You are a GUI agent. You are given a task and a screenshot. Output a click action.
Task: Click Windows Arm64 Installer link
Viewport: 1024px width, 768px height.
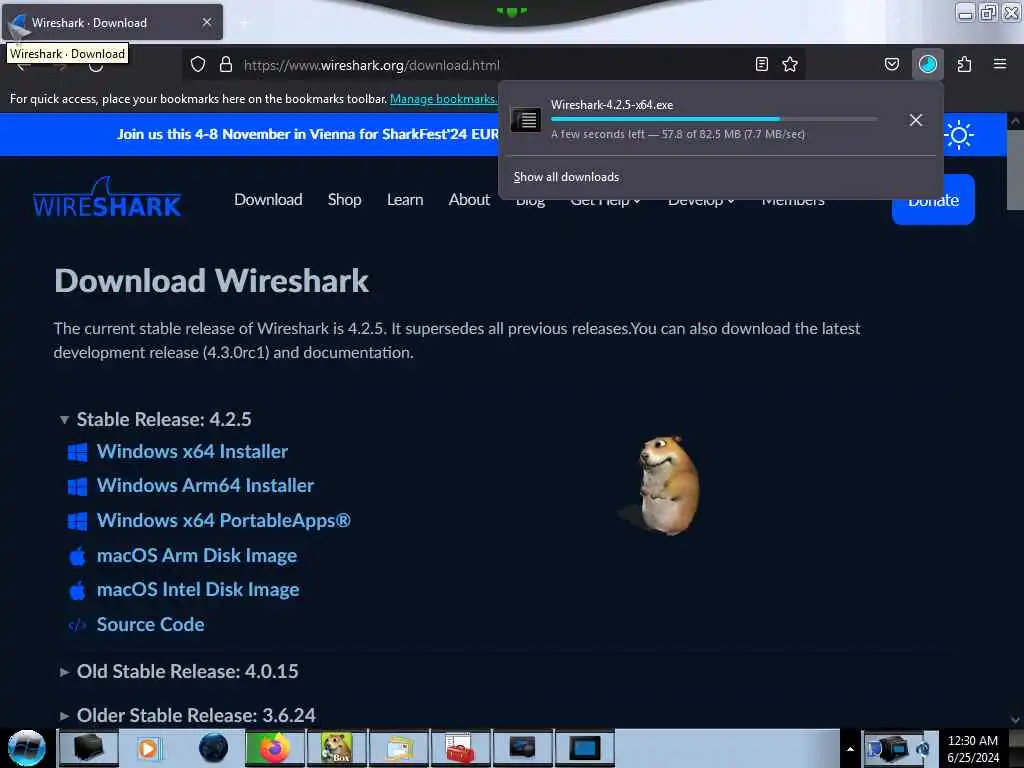click(205, 485)
